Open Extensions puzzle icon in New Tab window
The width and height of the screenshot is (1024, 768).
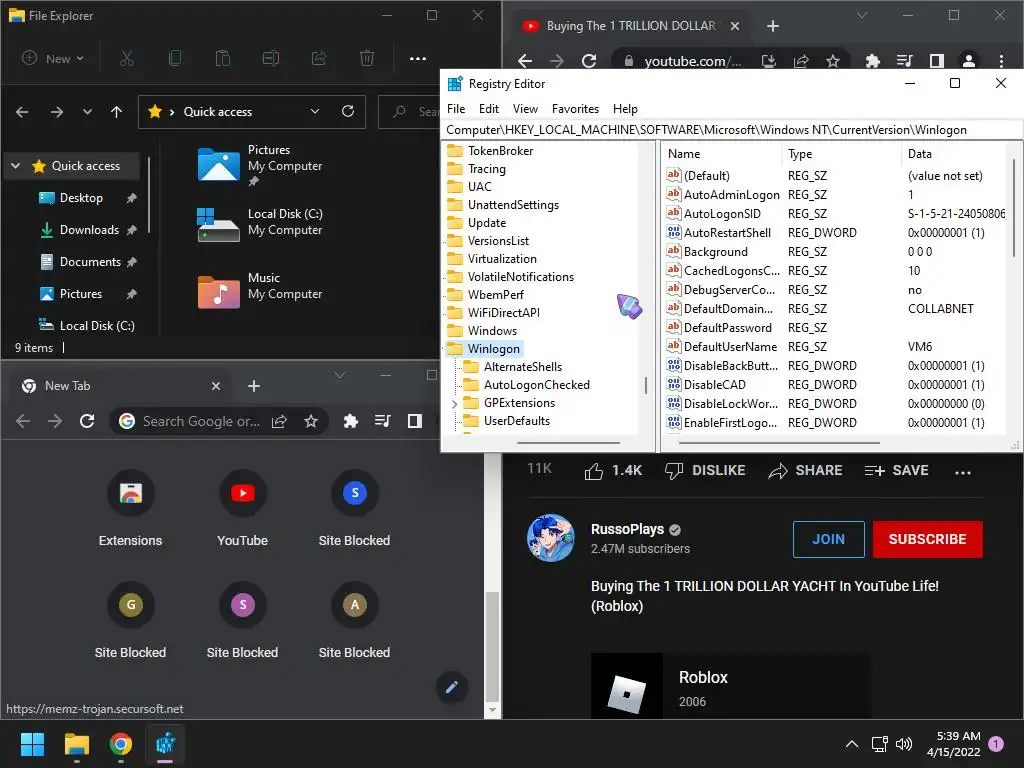(351, 421)
